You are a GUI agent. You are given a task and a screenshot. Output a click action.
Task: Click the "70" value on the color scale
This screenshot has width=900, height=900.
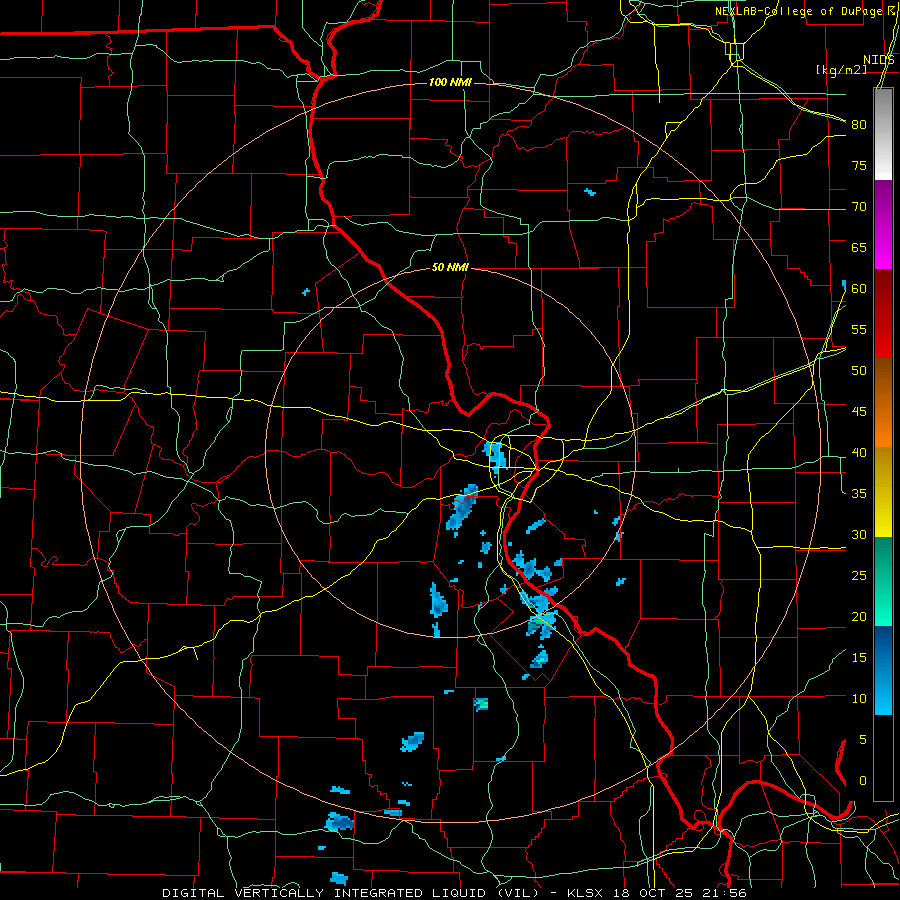(859, 207)
